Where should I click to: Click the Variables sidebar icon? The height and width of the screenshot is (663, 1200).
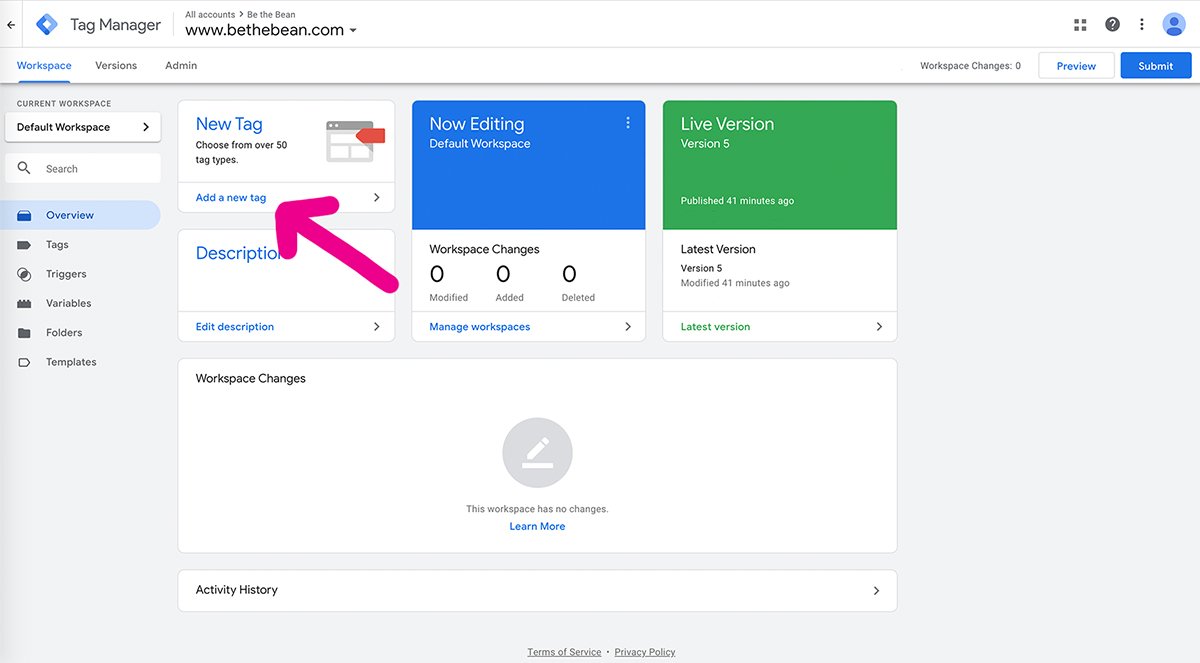click(24, 303)
